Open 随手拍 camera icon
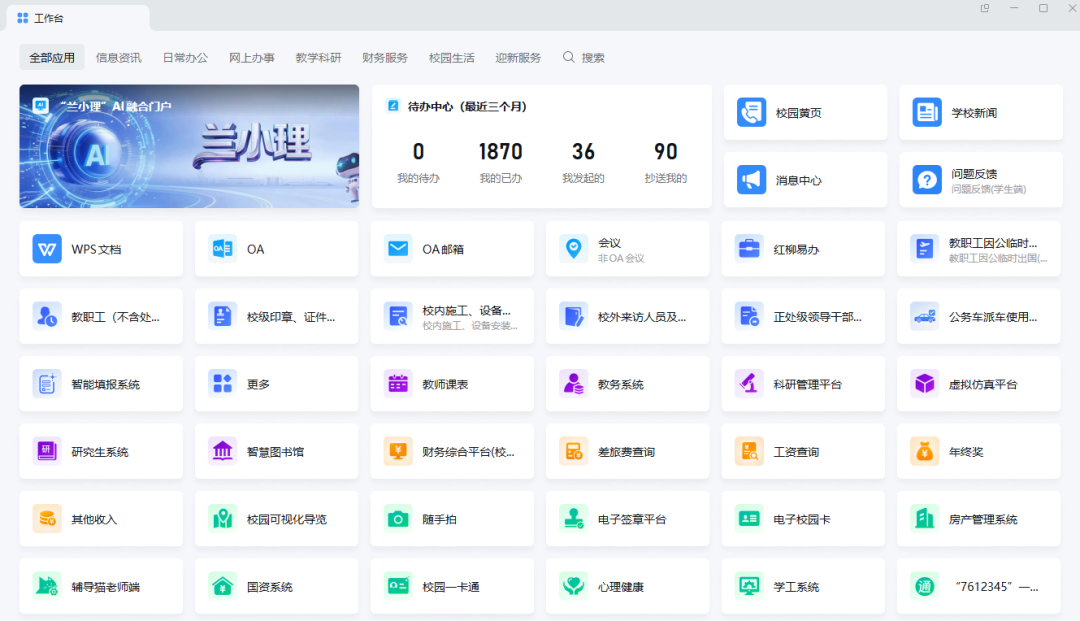The height and width of the screenshot is (621, 1080). pyautogui.click(x=398, y=518)
